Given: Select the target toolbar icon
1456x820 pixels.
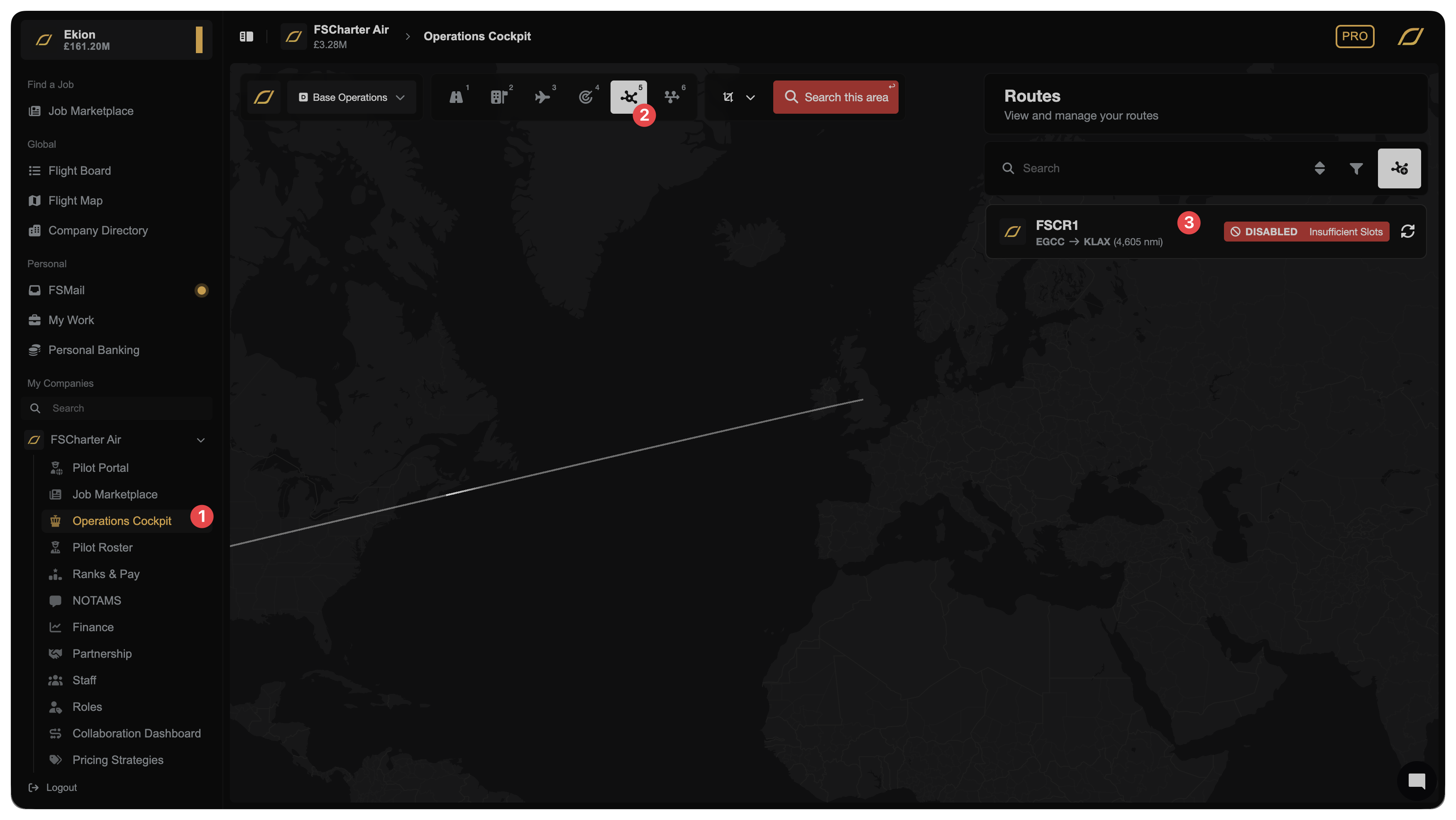Looking at the screenshot, I should click(586, 97).
